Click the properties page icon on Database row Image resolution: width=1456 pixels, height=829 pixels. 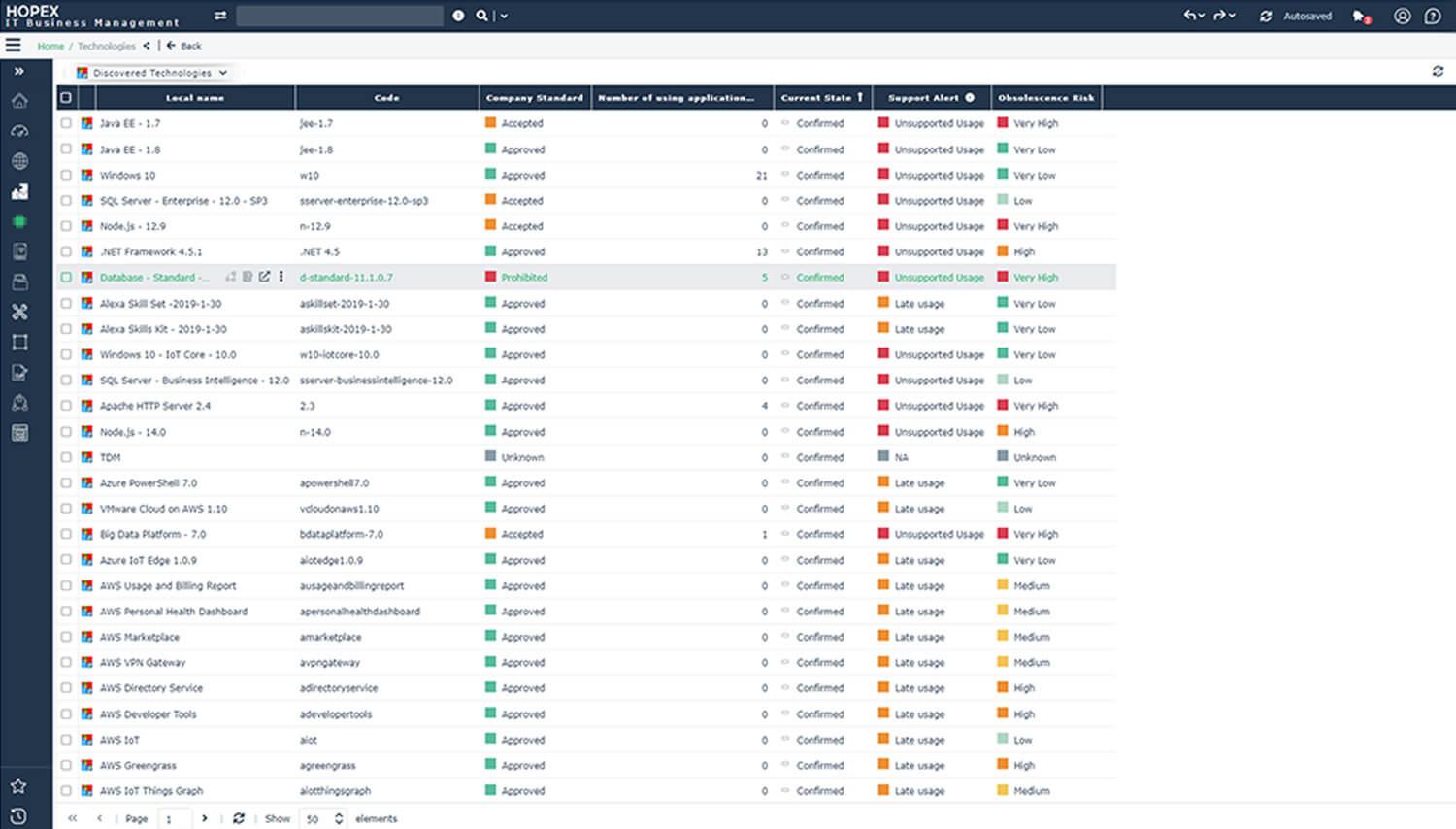click(x=248, y=277)
